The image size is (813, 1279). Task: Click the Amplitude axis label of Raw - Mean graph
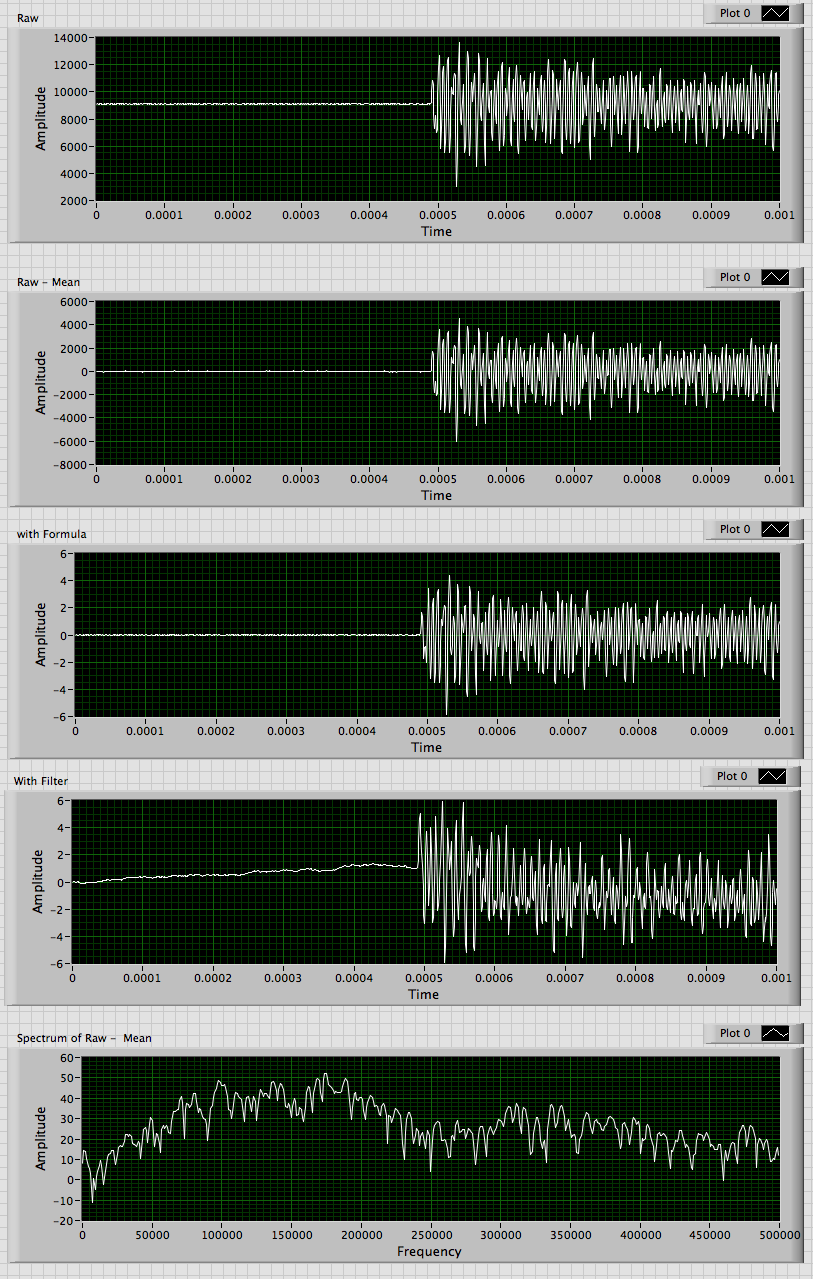tap(41, 382)
